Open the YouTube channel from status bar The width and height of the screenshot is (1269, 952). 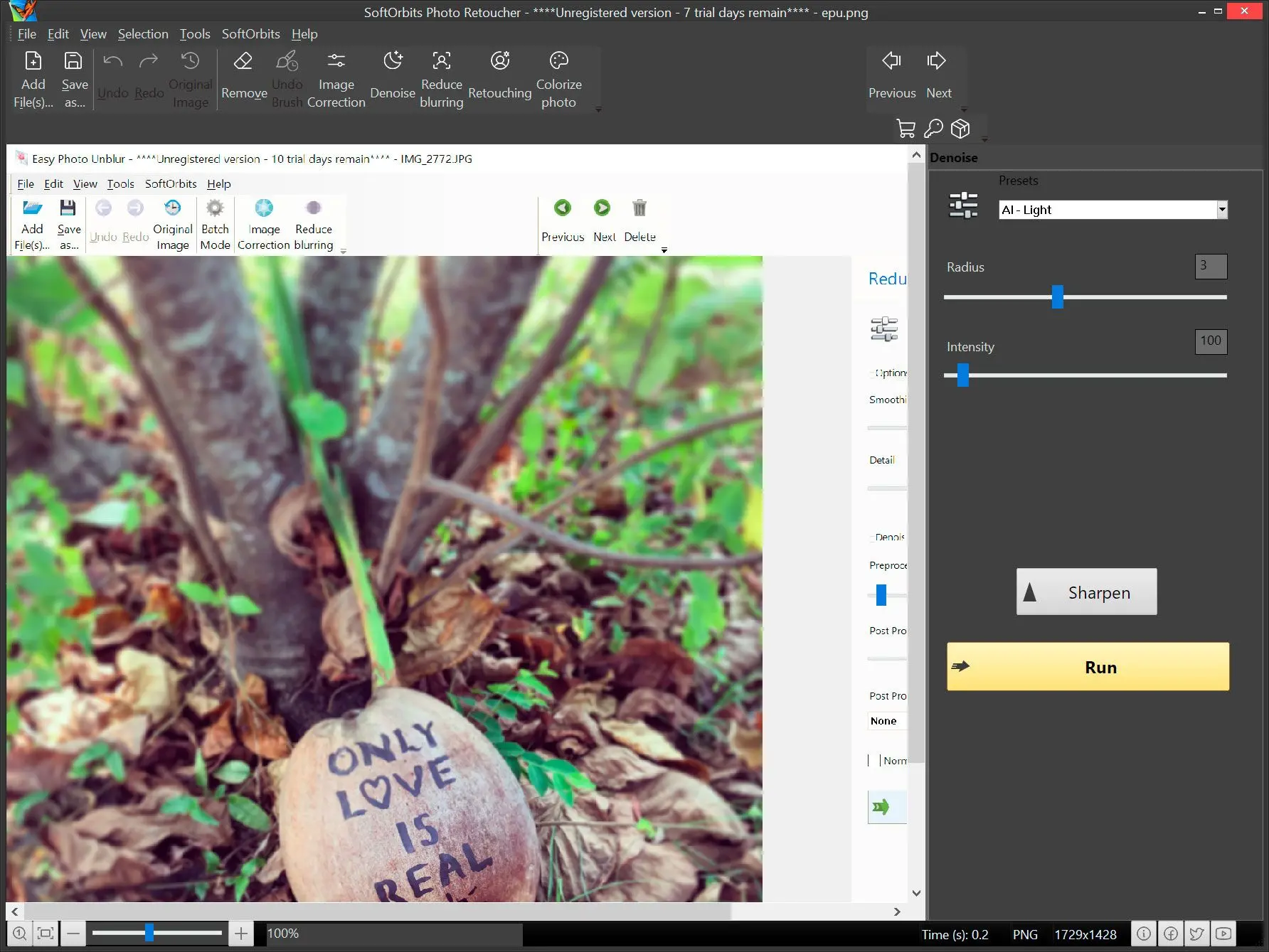pos(1223,934)
